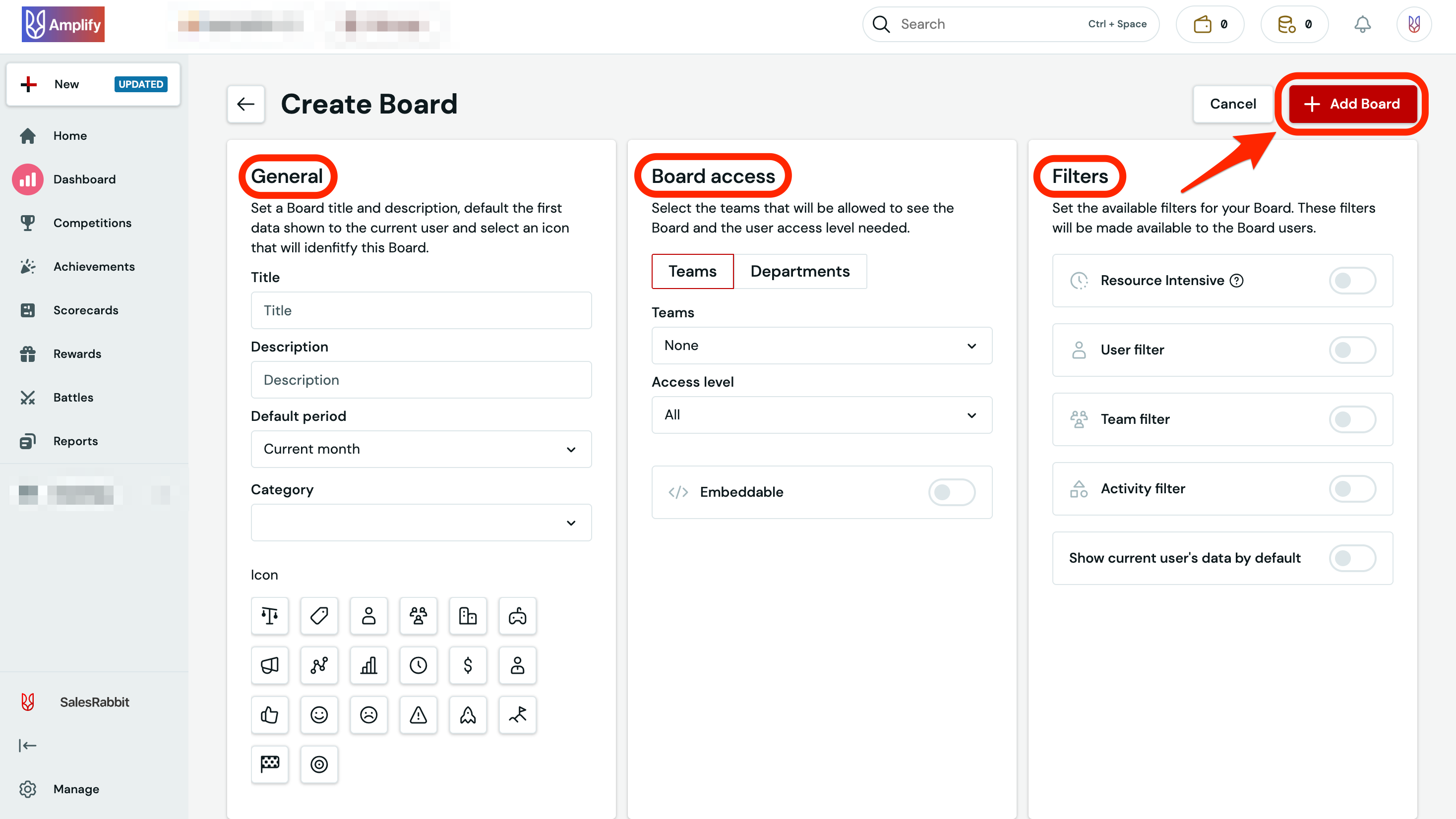1456x819 pixels.
Task: Select the bullseye target icon
Action: (x=319, y=764)
